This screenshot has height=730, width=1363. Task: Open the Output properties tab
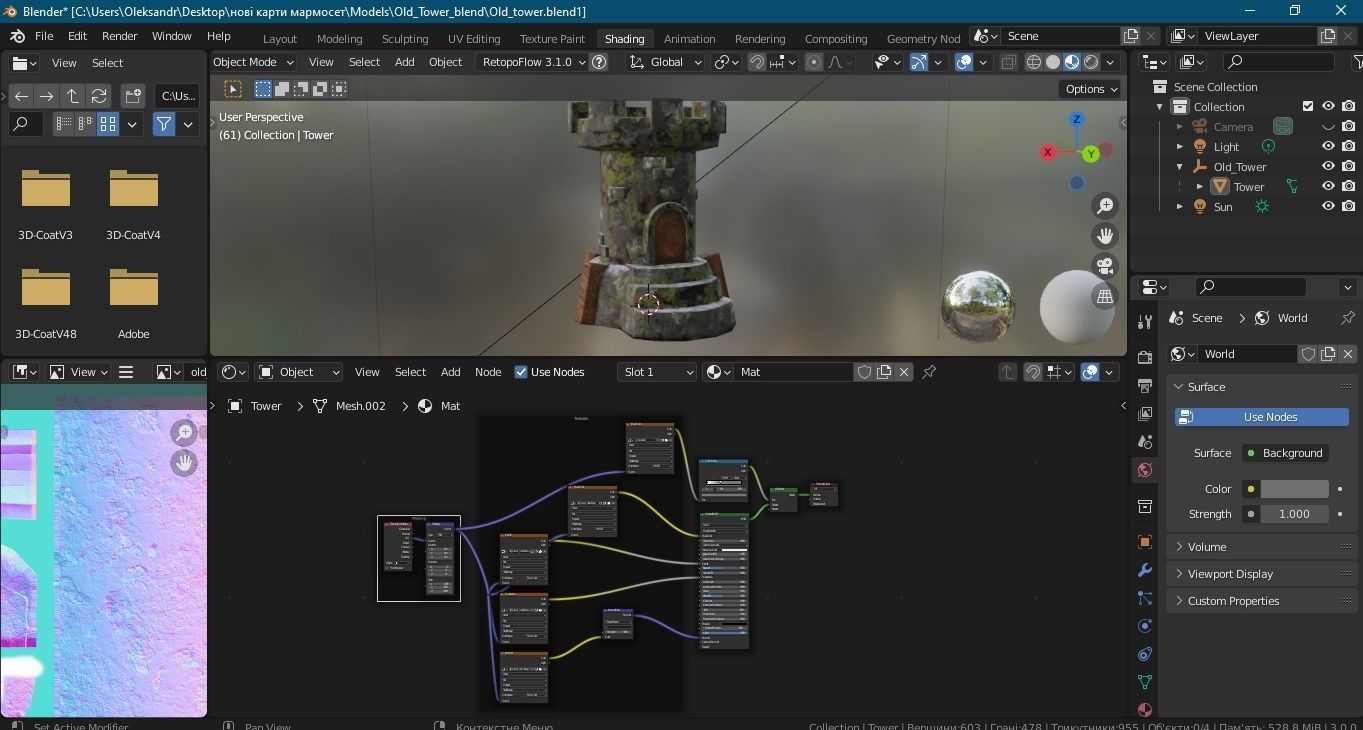[x=1145, y=385]
